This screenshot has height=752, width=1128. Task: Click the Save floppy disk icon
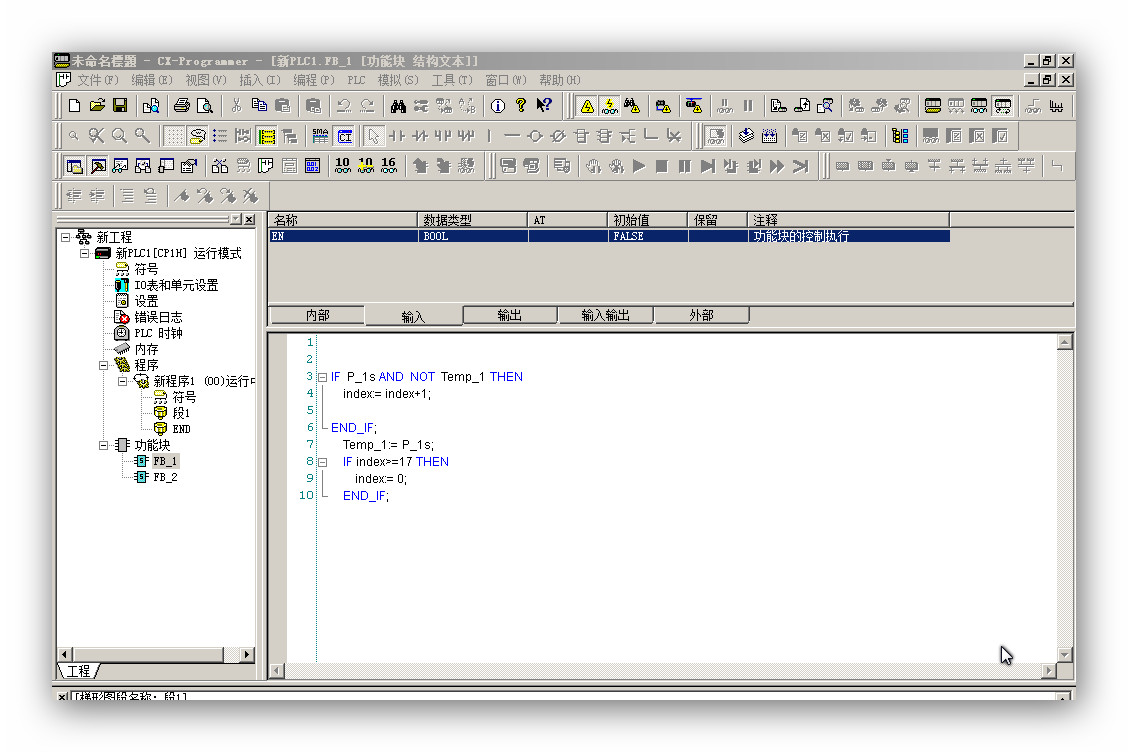click(120, 106)
